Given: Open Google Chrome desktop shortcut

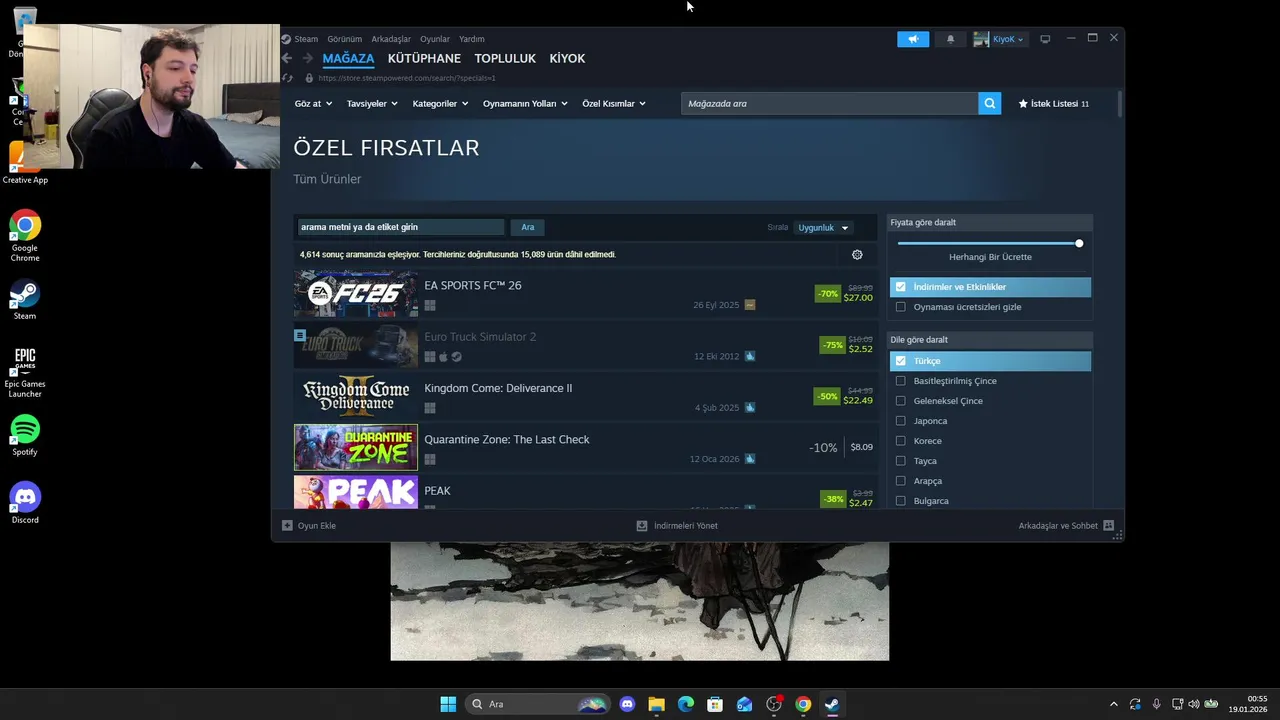Looking at the screenshot, I should (25, 236).
